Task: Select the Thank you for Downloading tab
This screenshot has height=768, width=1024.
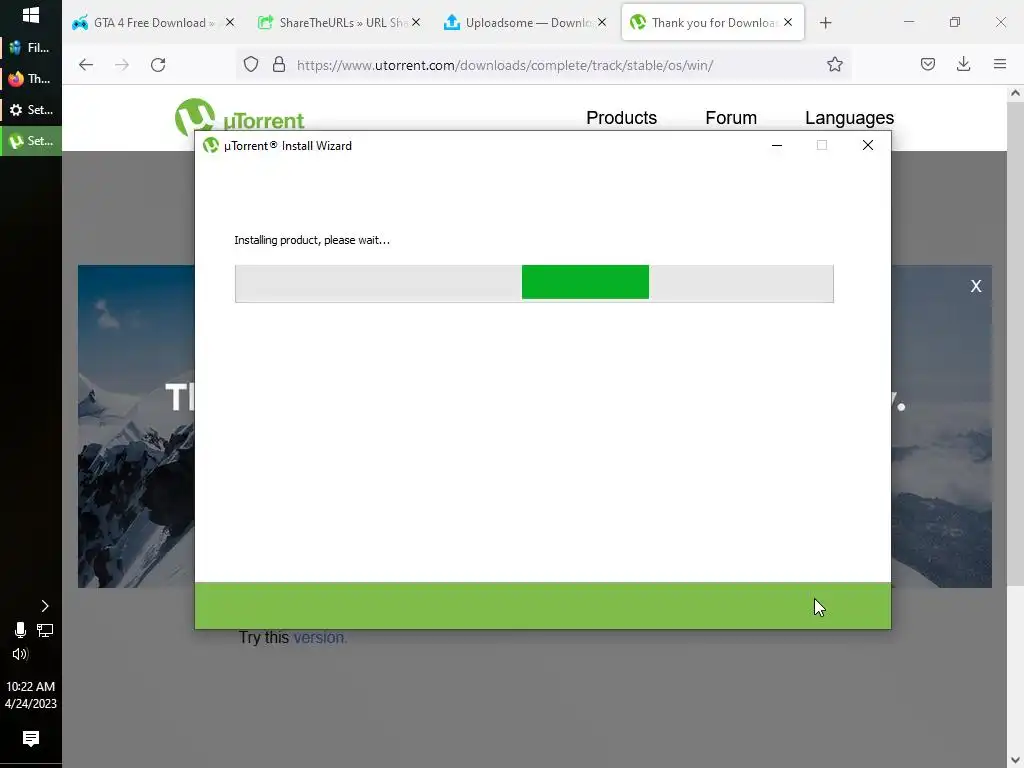Action: [x=712, y=23]
